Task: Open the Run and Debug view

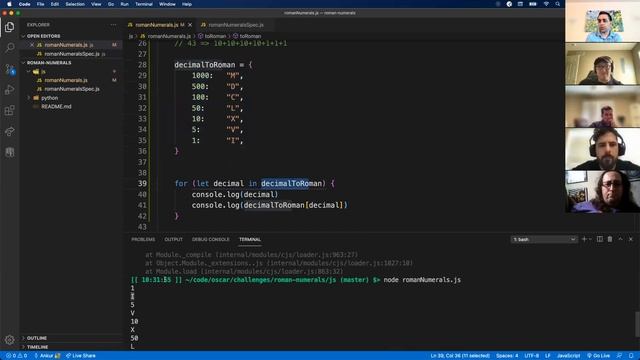Action: (9, 90)
